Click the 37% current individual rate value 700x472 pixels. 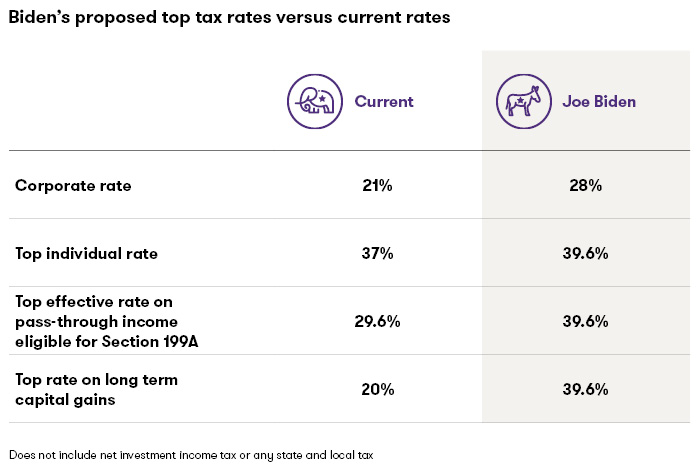(x=377, y=253)
